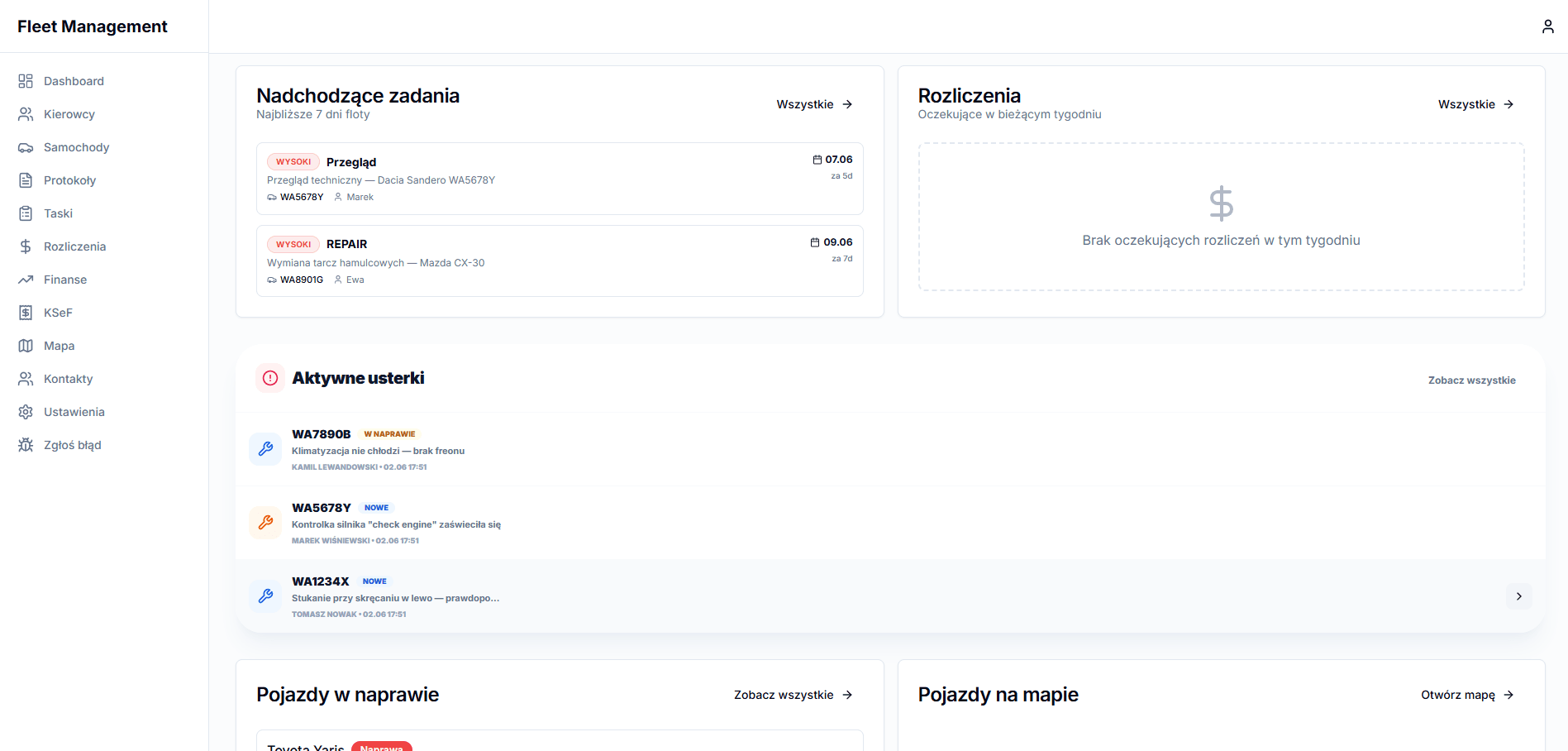Click the 'za 5d' due label
This screenshot has width=1568, height=751.
pyautogui.click(x=841, y=176)
